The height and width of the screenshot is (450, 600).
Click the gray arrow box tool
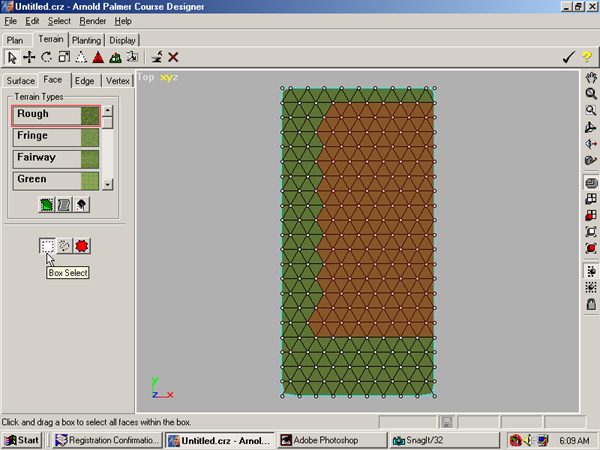132,57
